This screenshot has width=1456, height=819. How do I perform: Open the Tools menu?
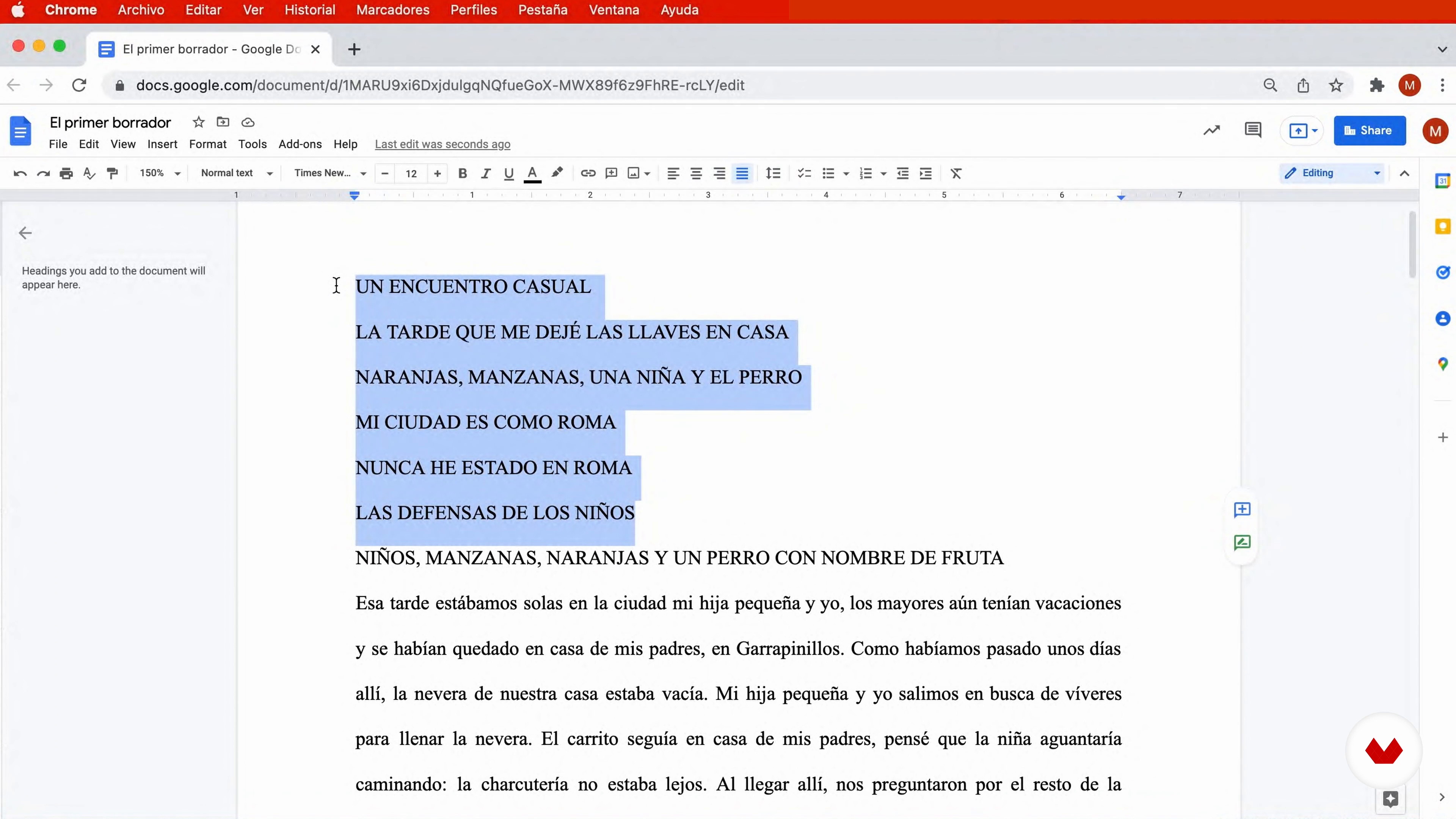252,144
